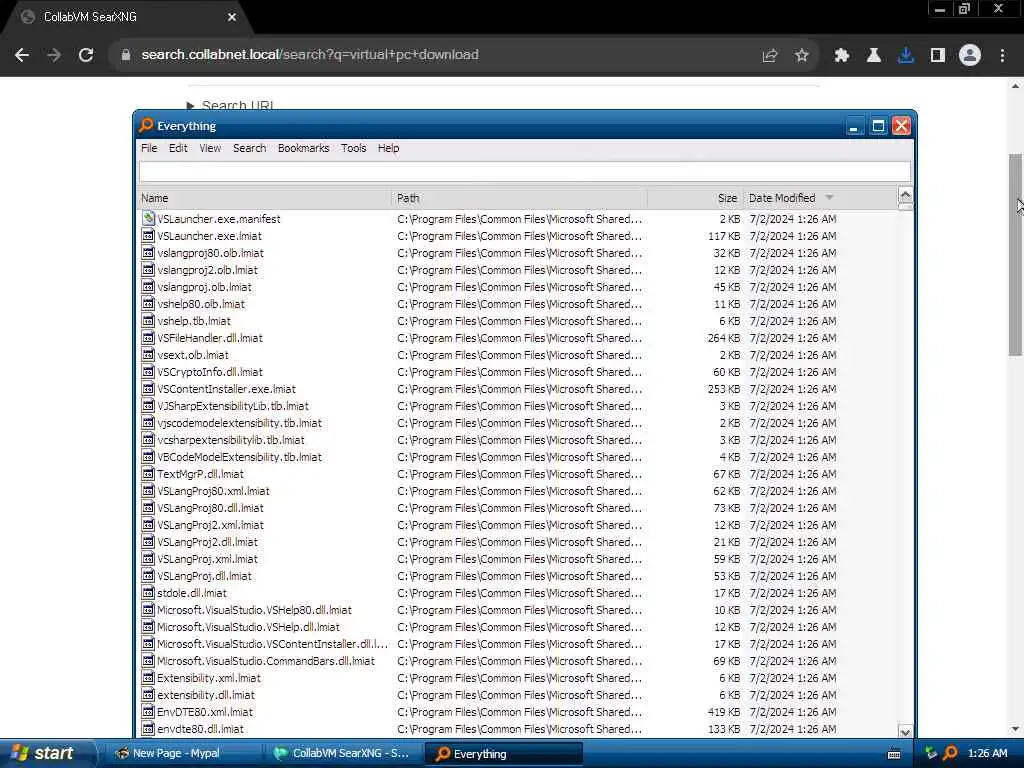Click the Everything tray icon in system tray
Image resolution: width=1024 pixels, height=768 pixels.
(x=951, y=753)
